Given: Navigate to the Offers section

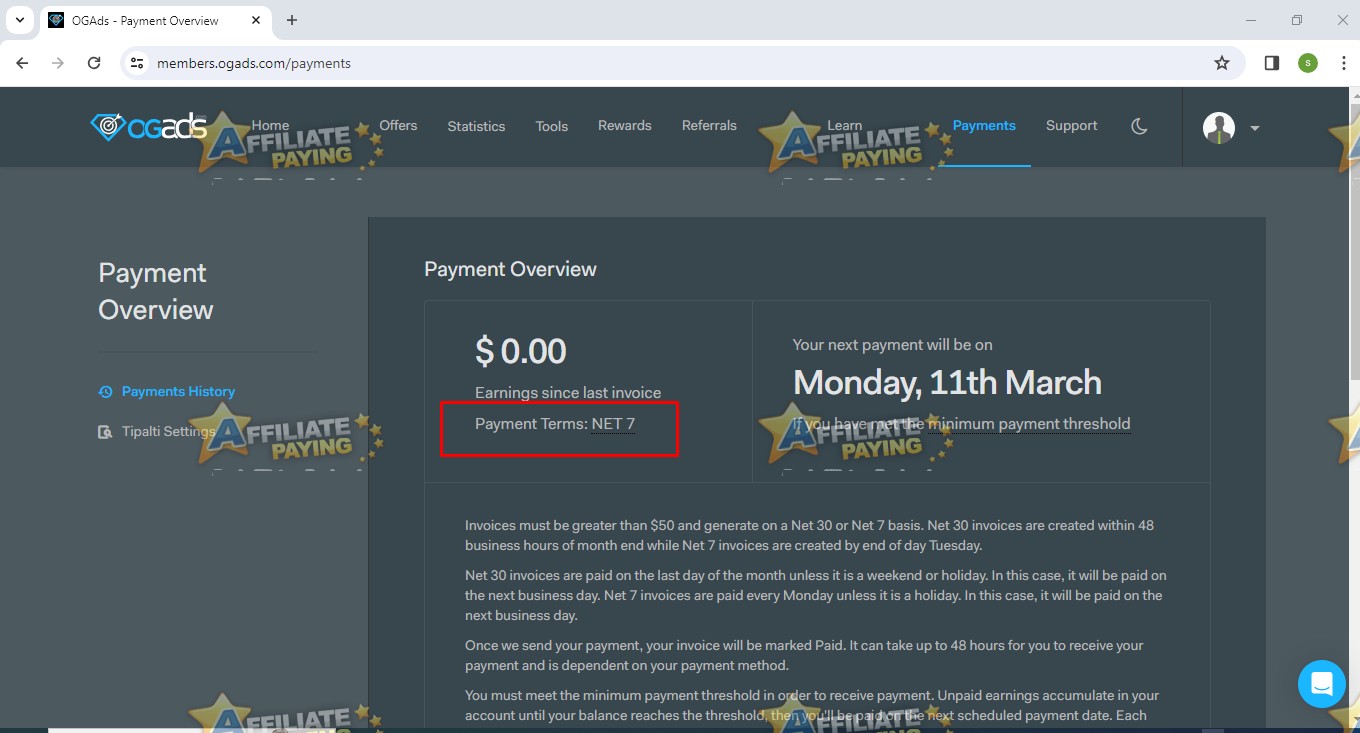Looking at the screenshot, I should (398, 125).
